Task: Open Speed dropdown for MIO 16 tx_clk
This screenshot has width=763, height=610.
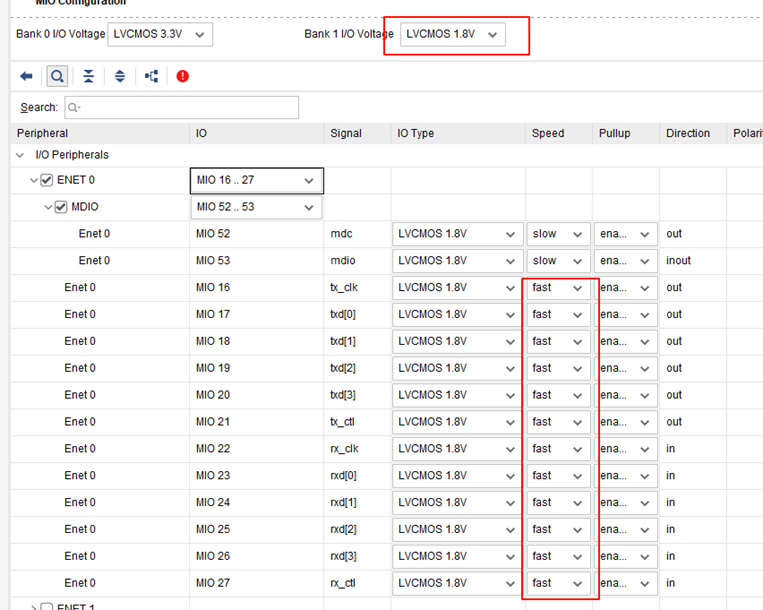Action: 558,288
